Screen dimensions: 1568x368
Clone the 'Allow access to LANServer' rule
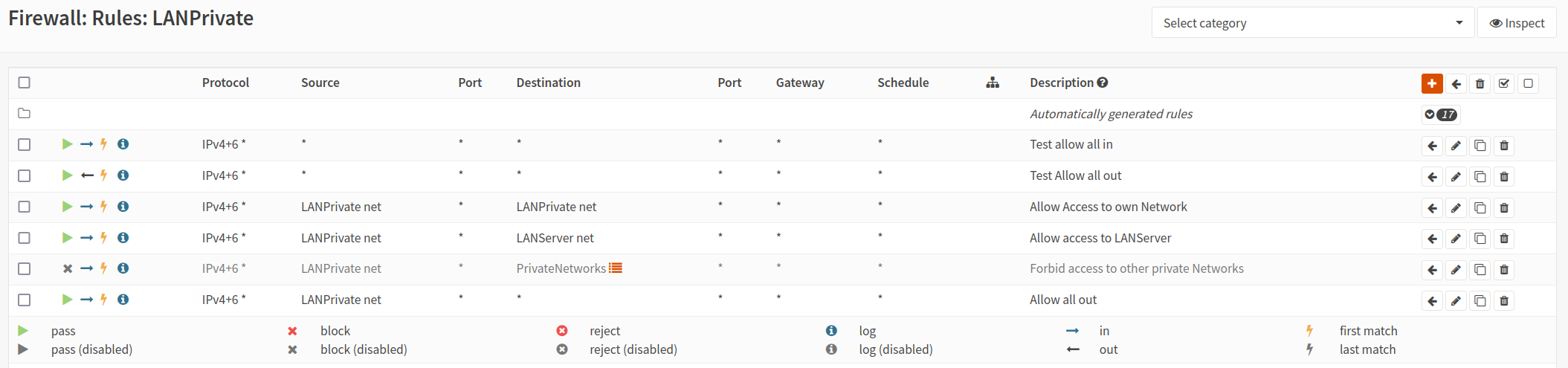point(1480,239)
